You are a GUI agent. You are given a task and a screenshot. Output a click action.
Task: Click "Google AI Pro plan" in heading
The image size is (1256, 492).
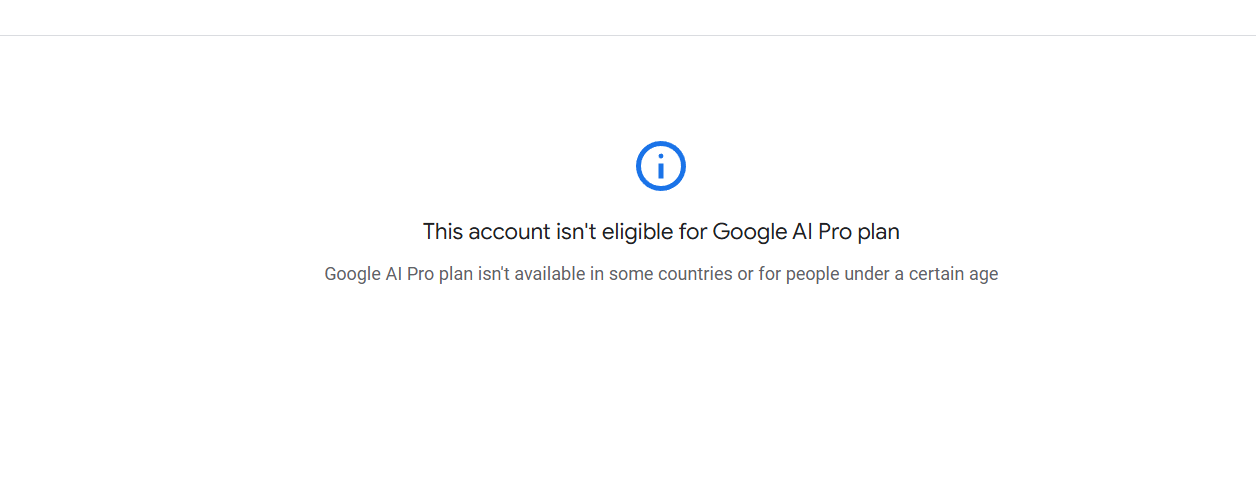[x=806, y=232]
